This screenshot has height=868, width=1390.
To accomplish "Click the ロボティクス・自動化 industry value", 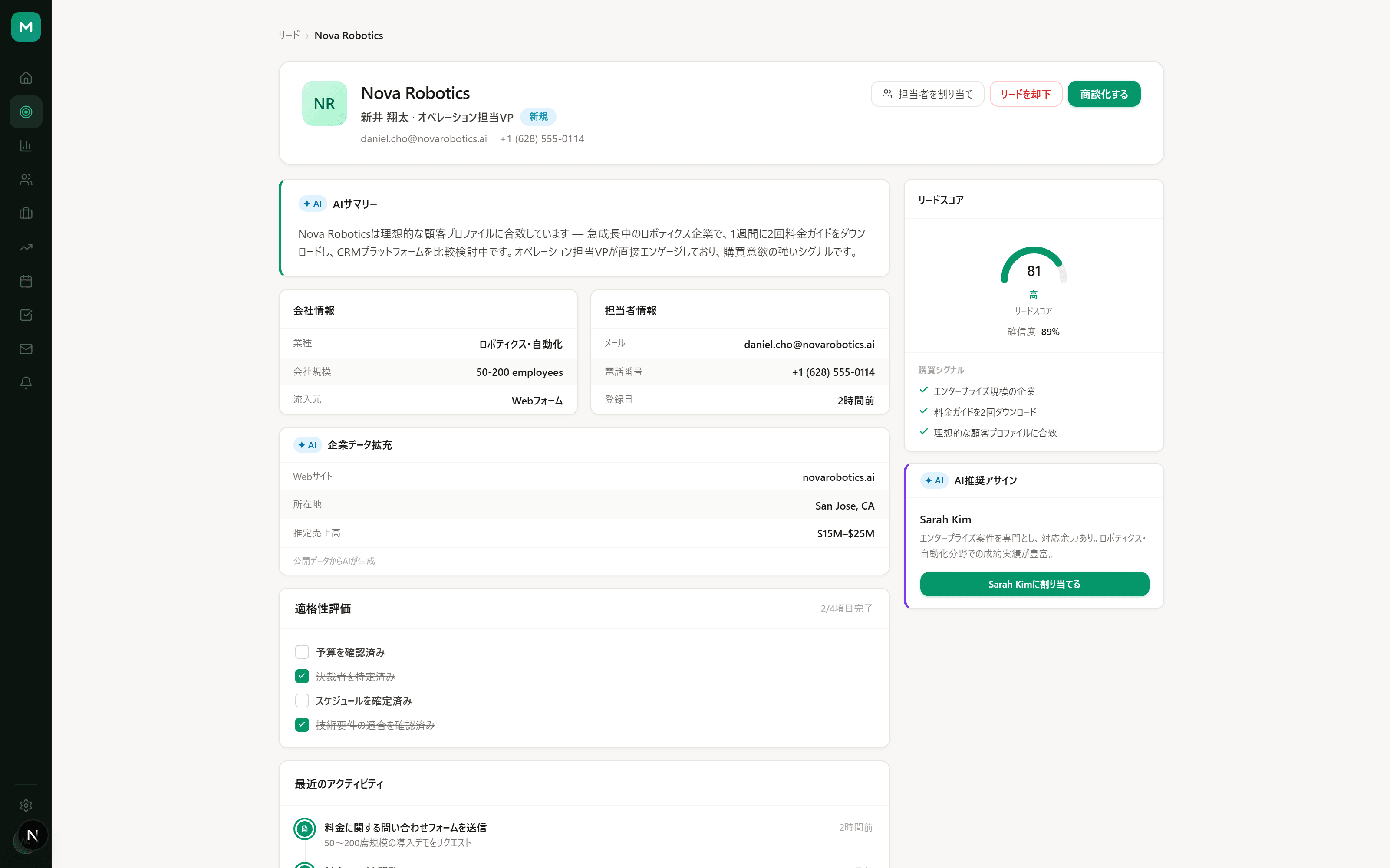I will coord(521,344).
